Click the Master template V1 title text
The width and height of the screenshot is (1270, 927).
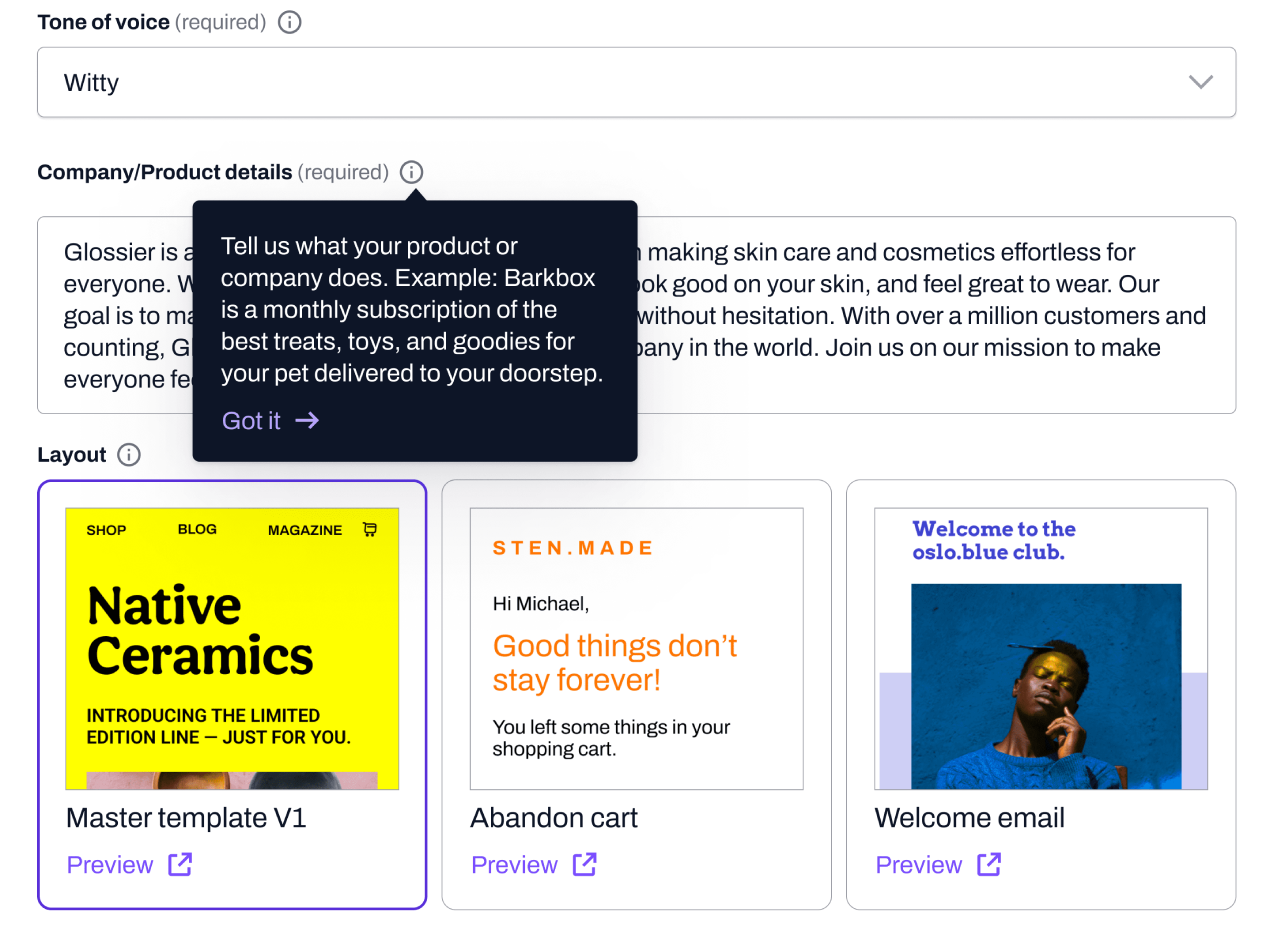186,818
